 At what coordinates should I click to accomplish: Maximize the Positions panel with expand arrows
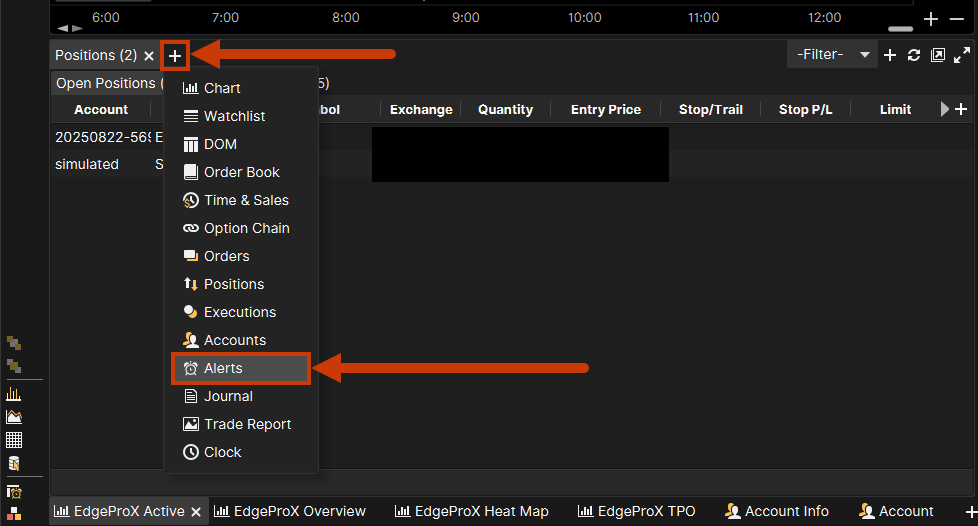coord(962,55)
